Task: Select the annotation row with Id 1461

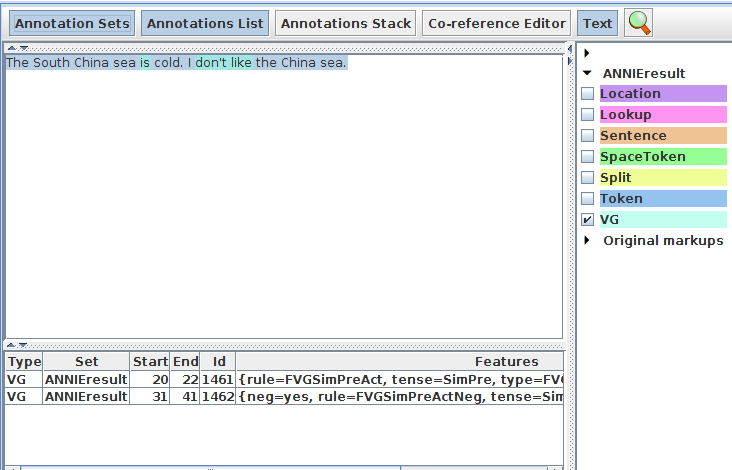Action: pyautogui.click(x=218, y=380)
